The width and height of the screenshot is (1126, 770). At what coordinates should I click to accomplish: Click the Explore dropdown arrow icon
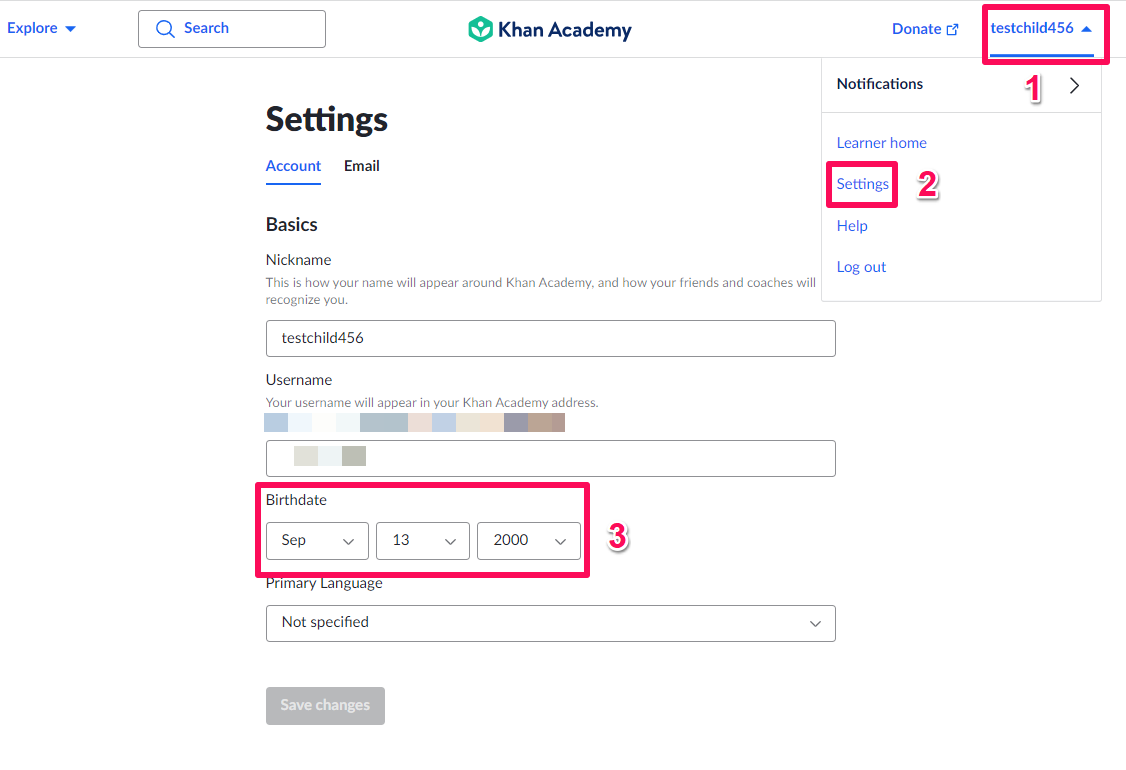[70, 29]
